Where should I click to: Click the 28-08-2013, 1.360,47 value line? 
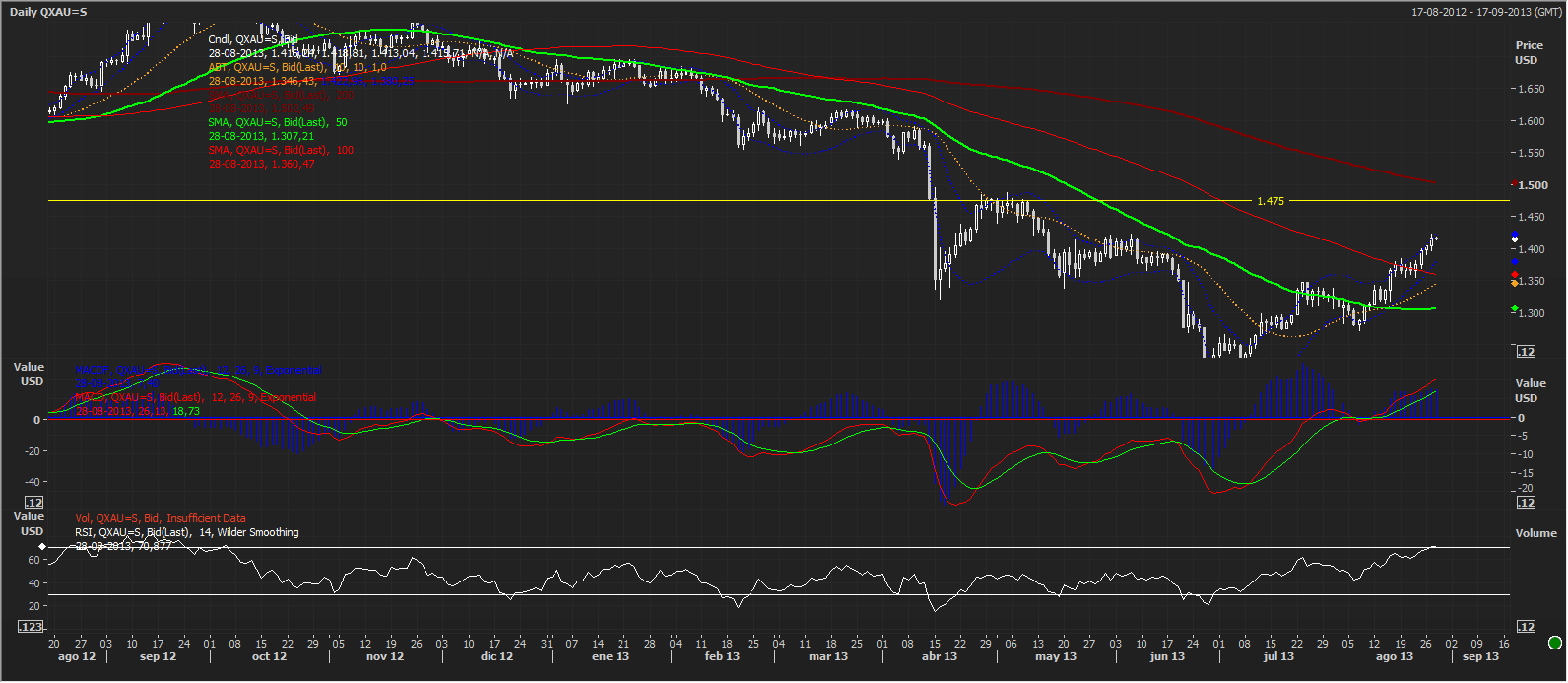pyautogui.click(x=261, y=164)
